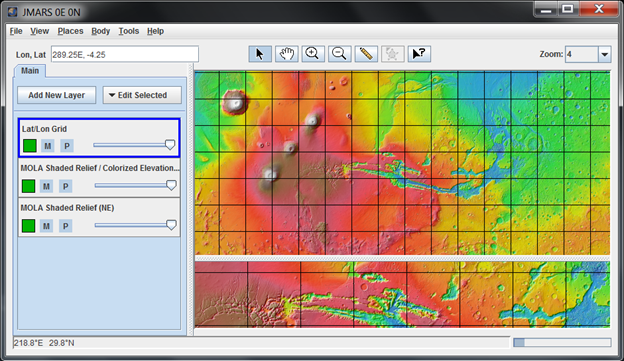Viewport: 624px width, 361px height.
Task: Minimize the JMARS window
Action: [546, 10]
